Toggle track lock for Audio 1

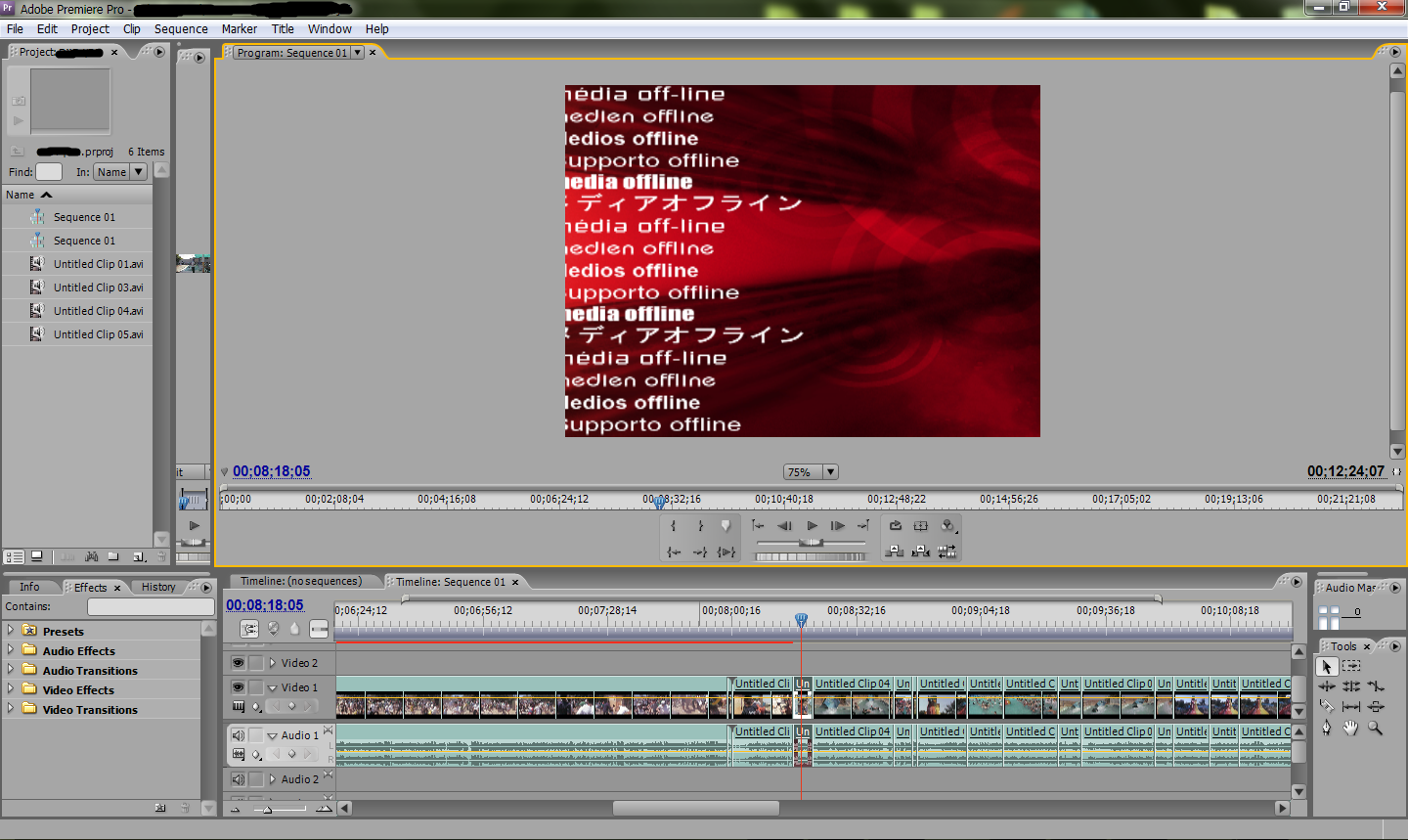256,735
